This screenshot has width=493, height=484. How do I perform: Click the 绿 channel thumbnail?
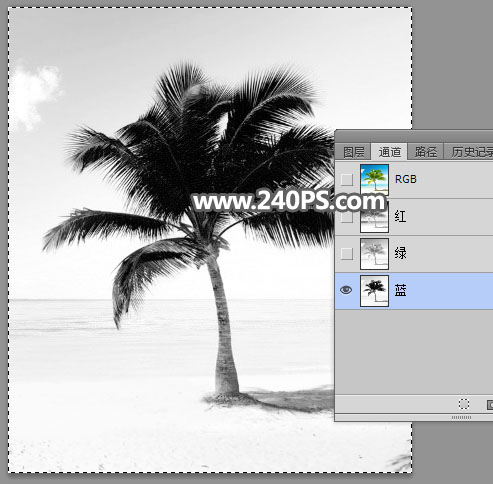click(374, 254)
